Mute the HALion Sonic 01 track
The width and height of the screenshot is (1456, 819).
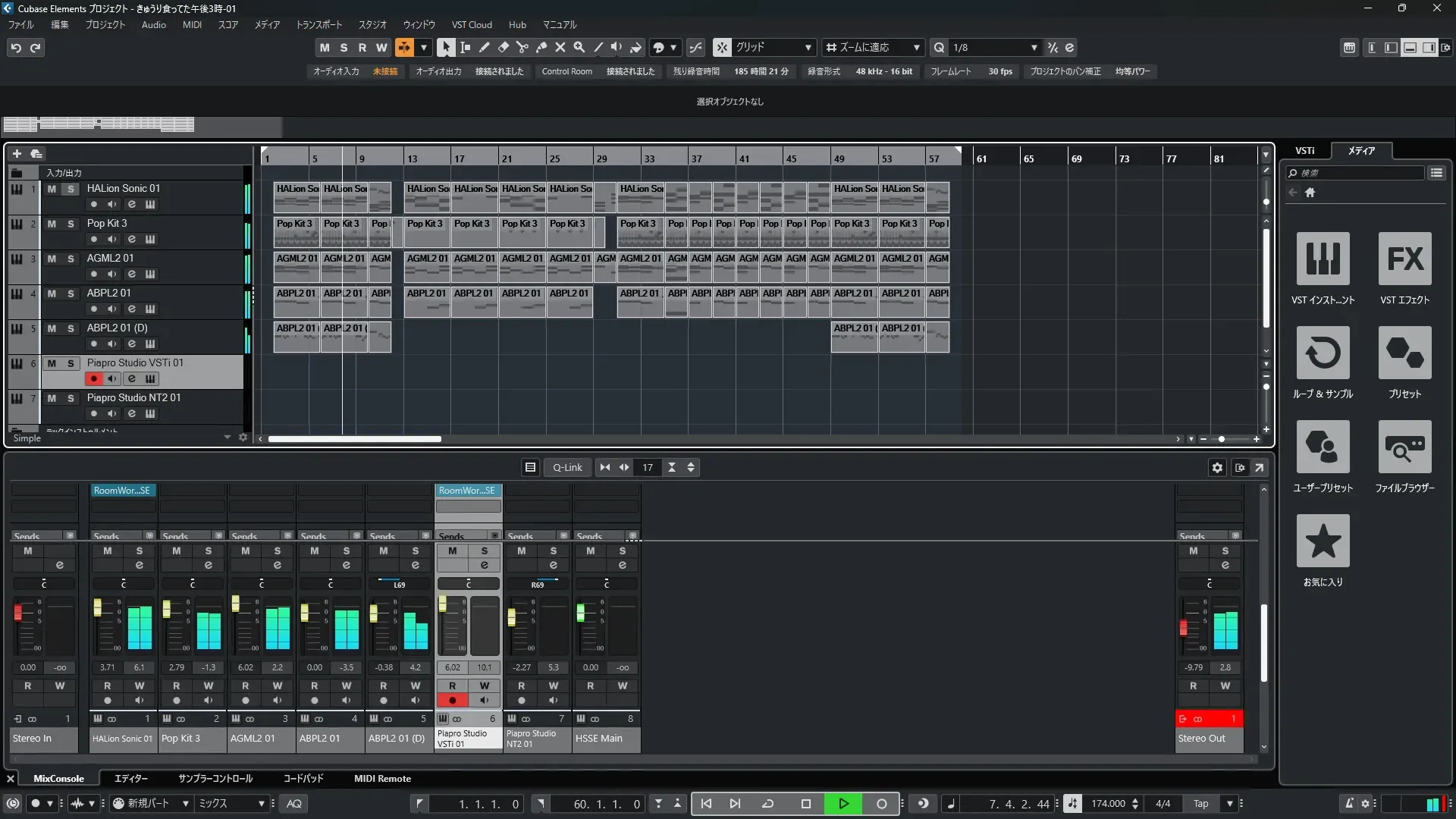[x=52, y=189]
